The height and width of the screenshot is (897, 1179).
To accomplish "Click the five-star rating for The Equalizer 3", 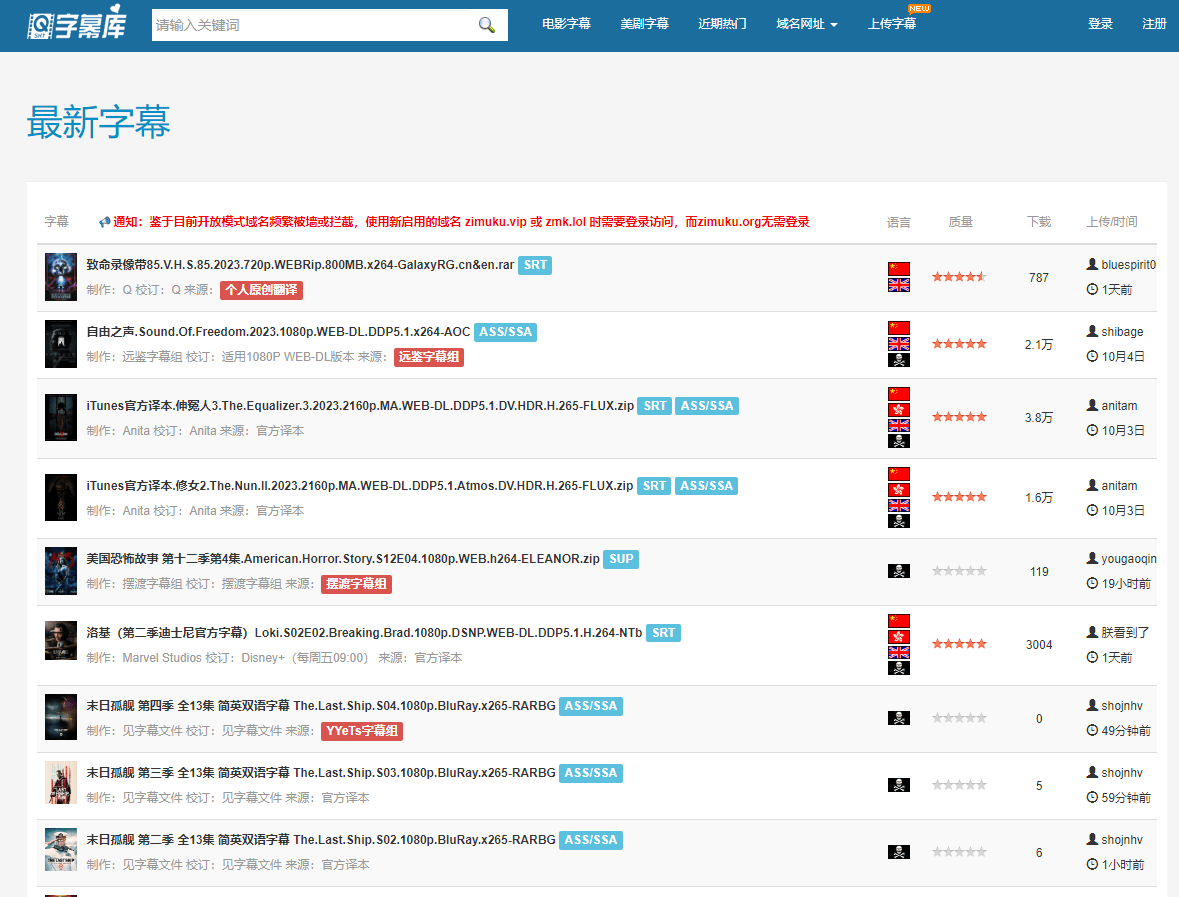I will pos(959,417).
